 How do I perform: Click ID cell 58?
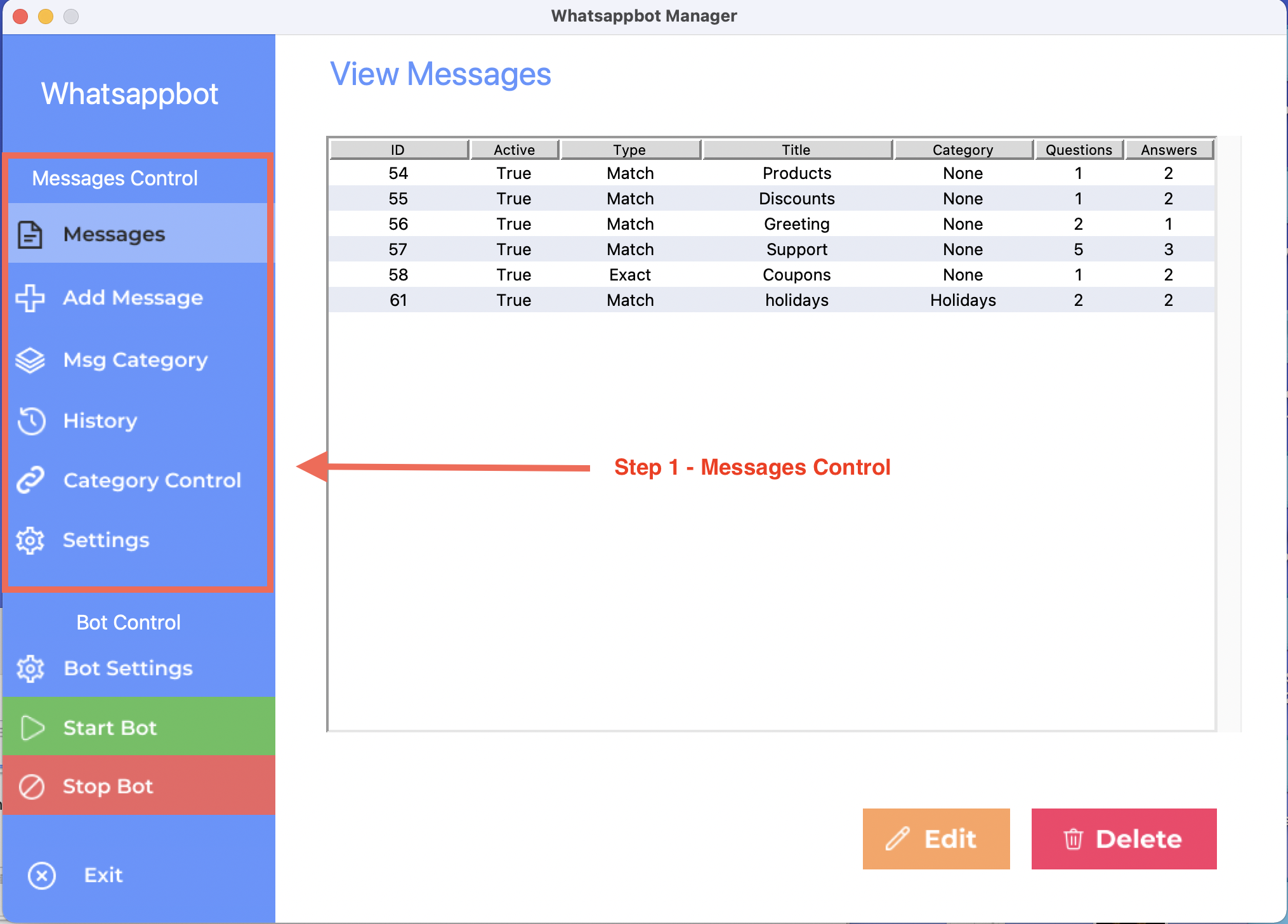(398, 275)
